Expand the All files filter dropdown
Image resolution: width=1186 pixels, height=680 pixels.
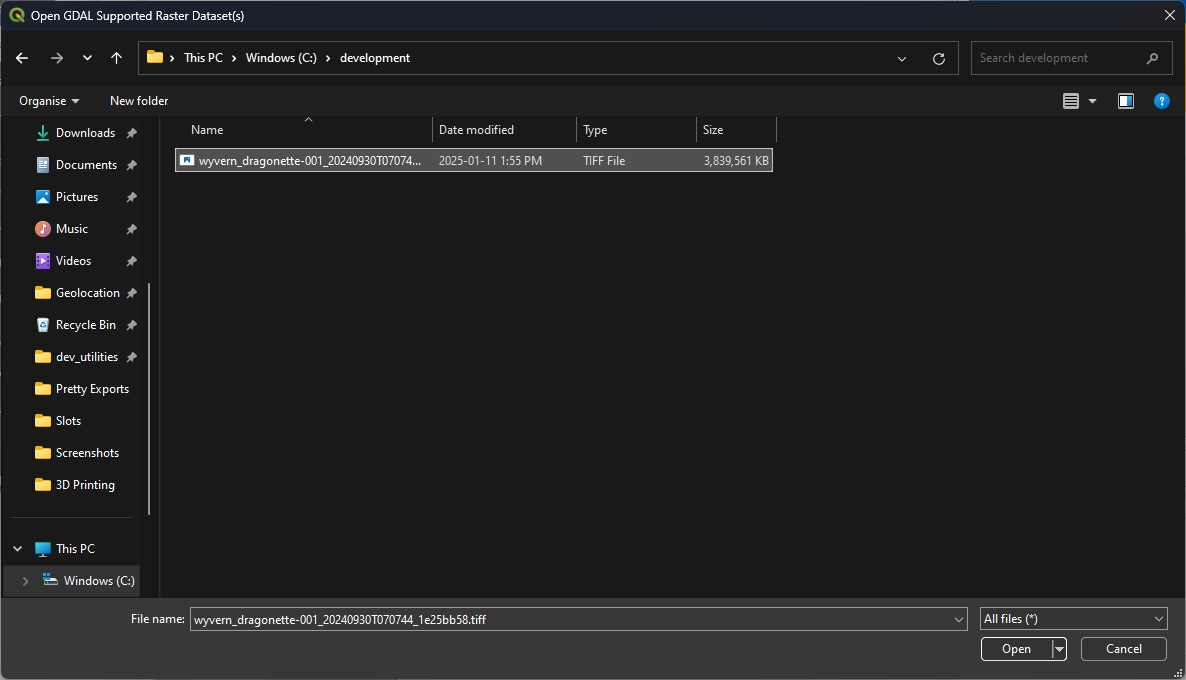coord(1074,619)
